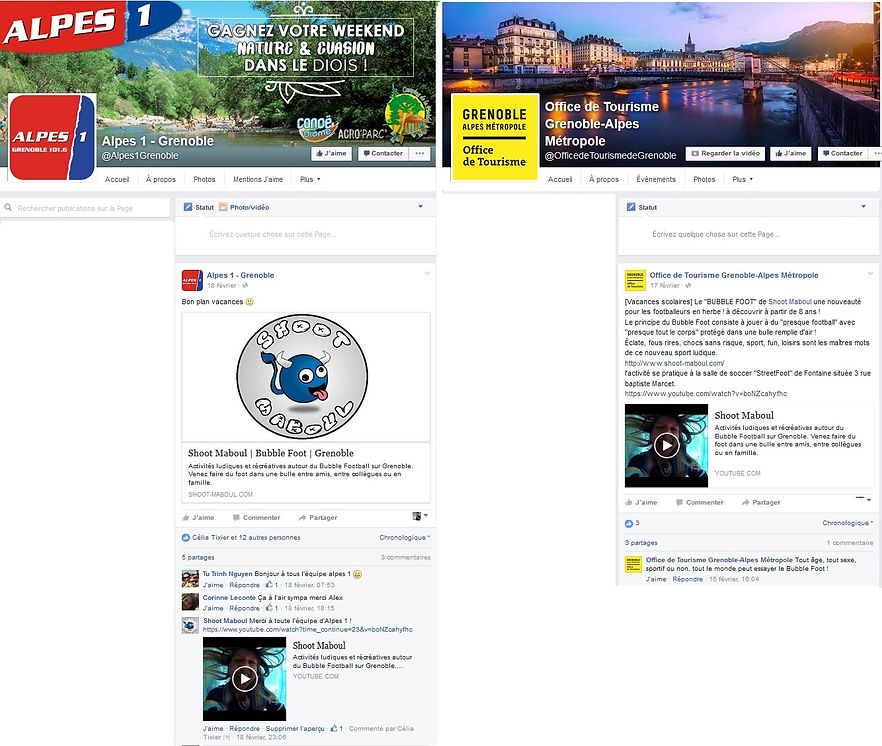Click write-something field on Alpes 1 page
Viewport: 882px width, 746px height.
[x=305, y=235]
